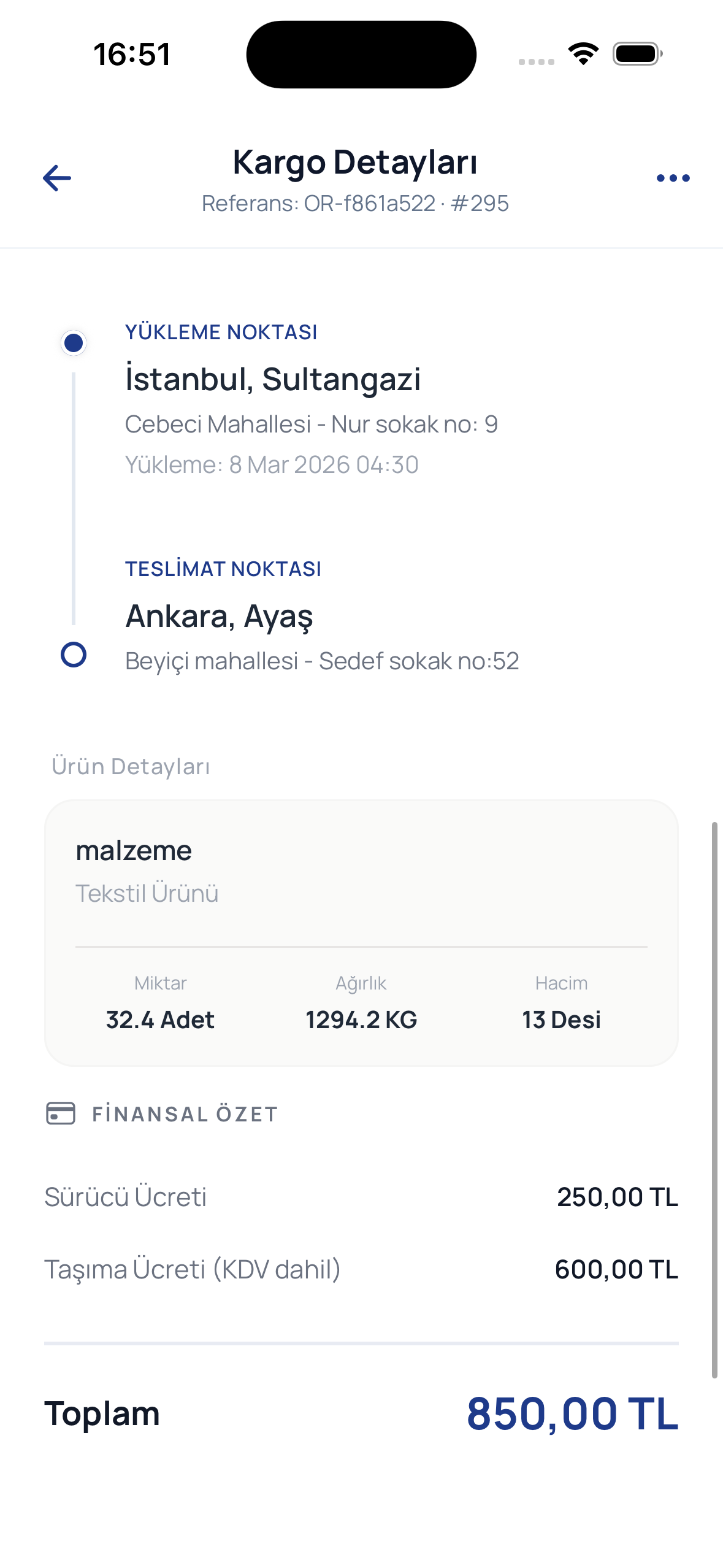Tap the Cebeci Mahallesi address line
723x1568 pixels.
(311, 424)
